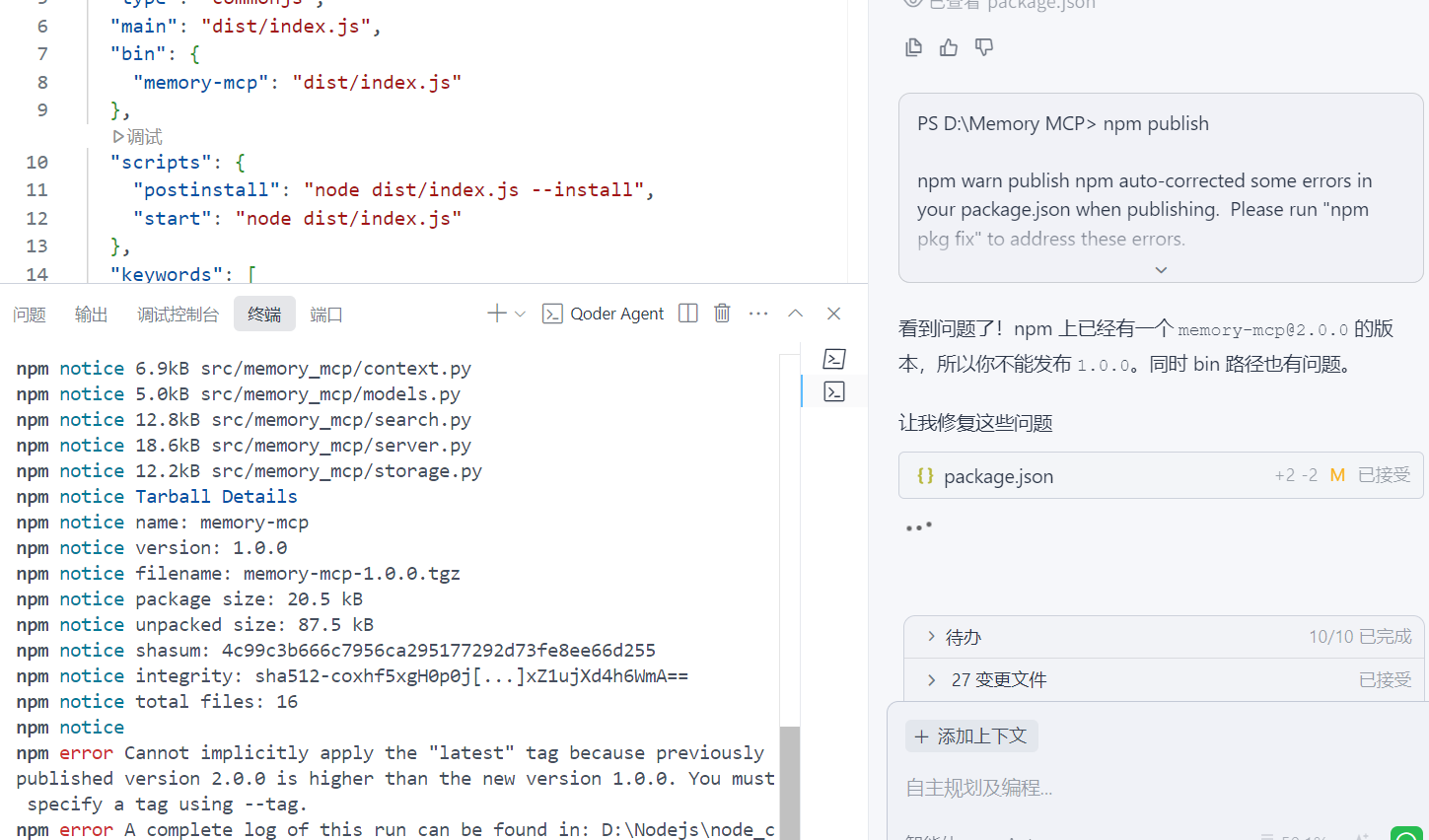The height and width of the screenshot is (840, 1429).
Task: Copy the chat response with copy icon
Action: 913,47
